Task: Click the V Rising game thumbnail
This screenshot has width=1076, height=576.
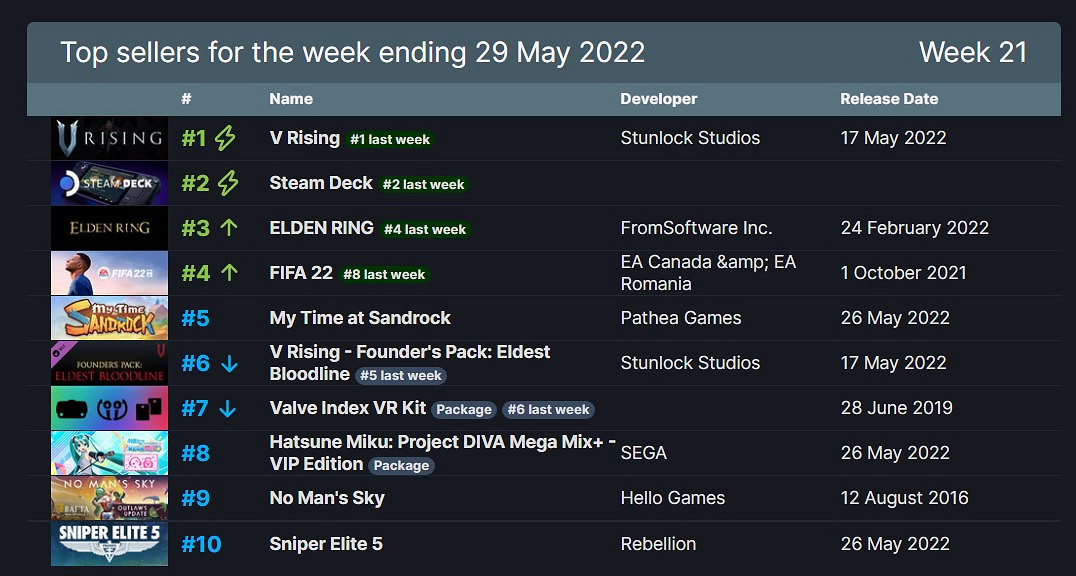Action: pyautogui.click(x=109, y=138)
